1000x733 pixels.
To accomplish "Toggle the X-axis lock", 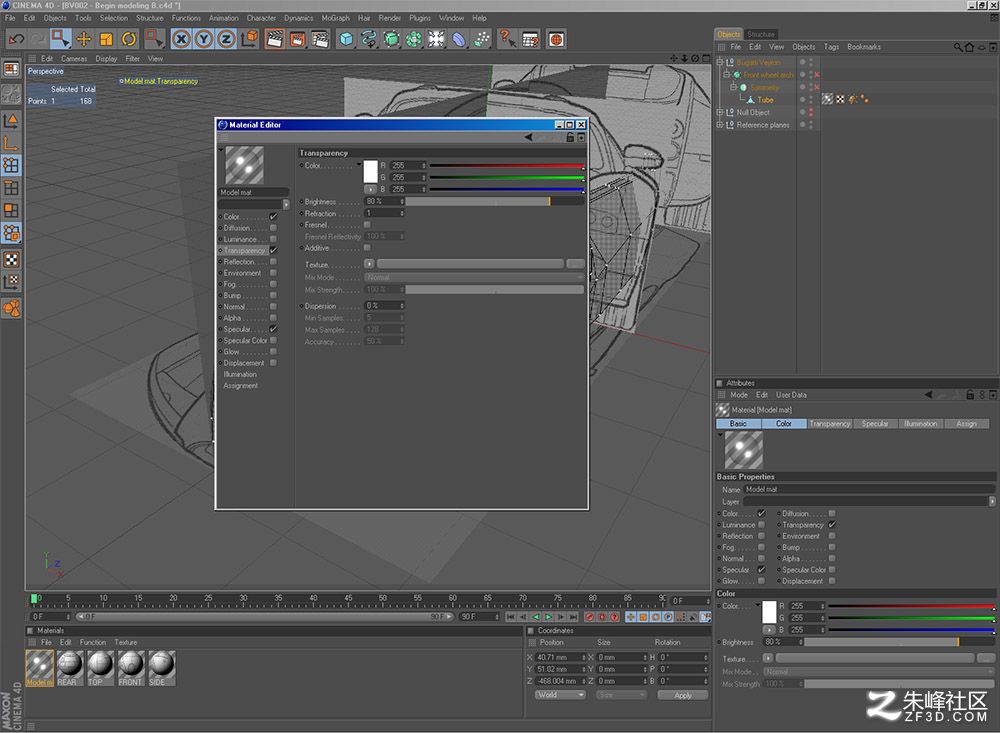I will click(x=182, y=40).
